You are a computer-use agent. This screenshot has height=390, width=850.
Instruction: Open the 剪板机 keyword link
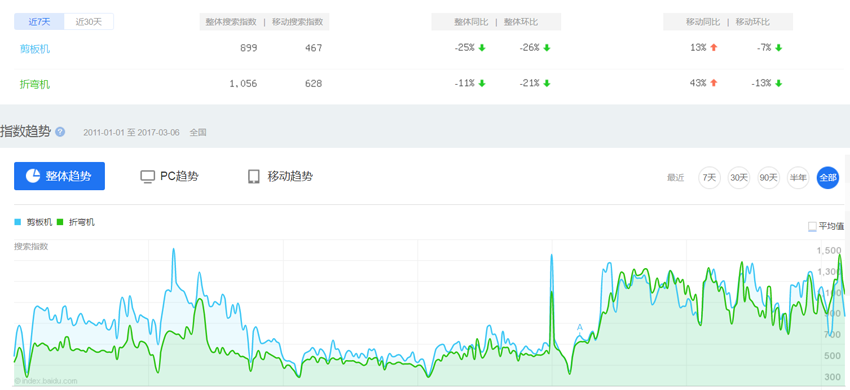[35, 49]
